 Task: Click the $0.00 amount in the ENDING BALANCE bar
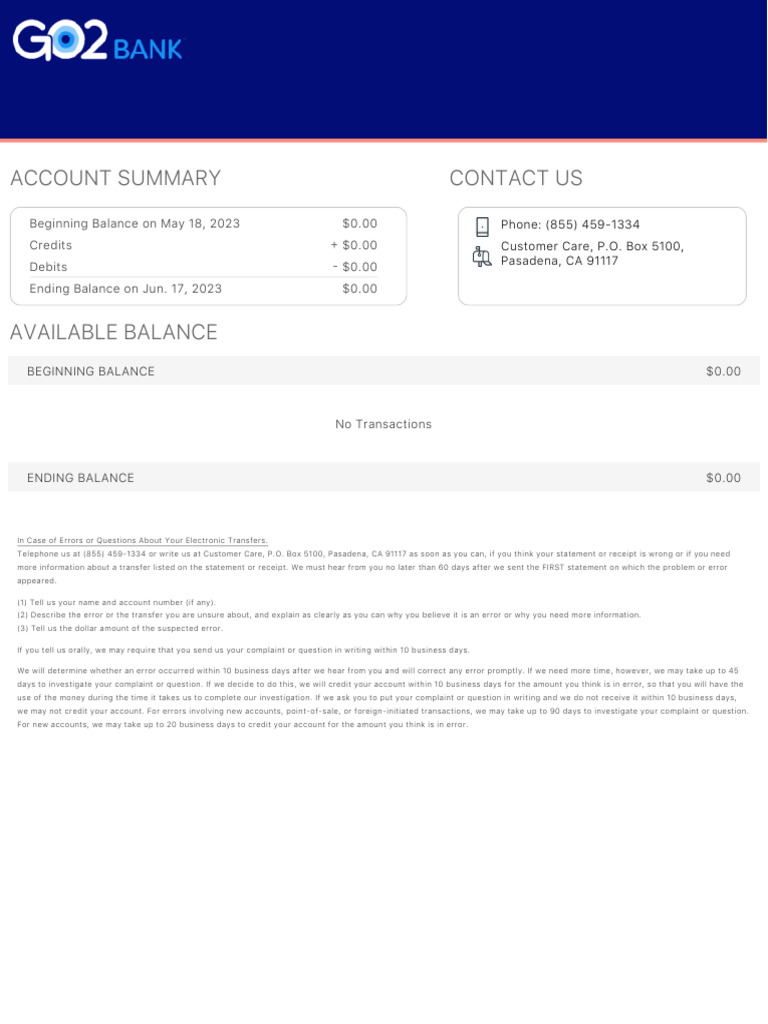[723, 479]
